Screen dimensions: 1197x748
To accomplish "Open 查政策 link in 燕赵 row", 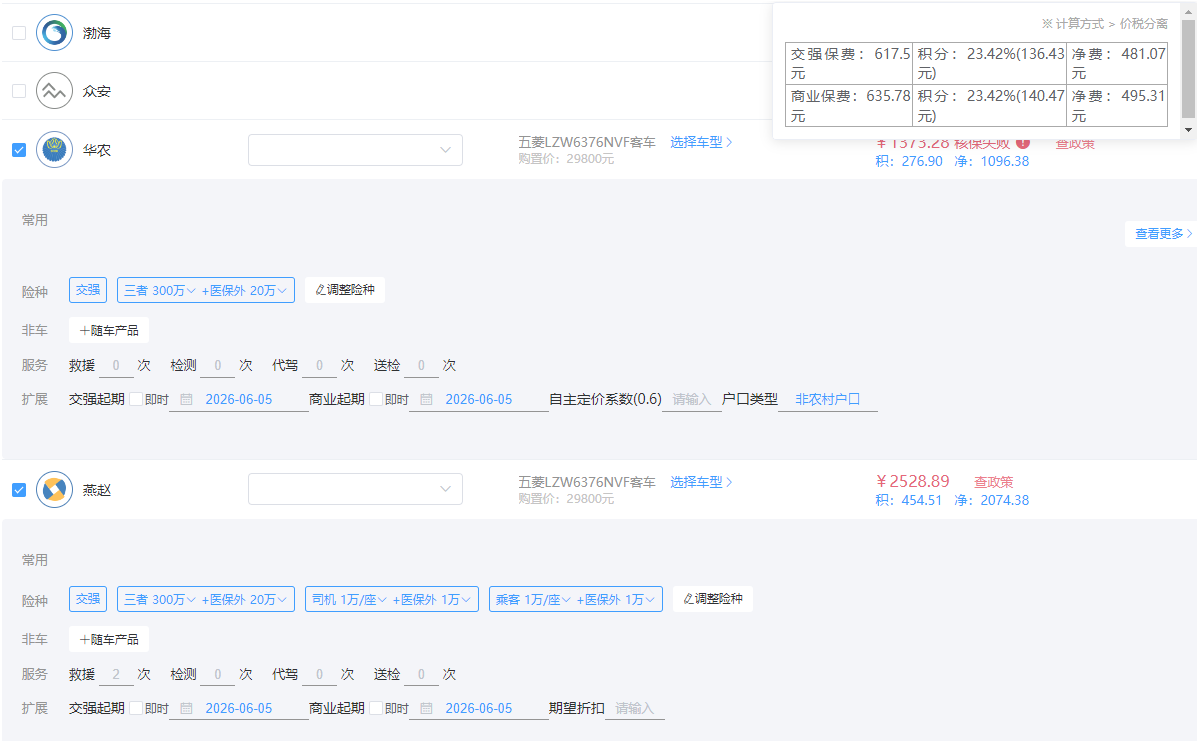I will pyautogui.click(x=993, y=482).
